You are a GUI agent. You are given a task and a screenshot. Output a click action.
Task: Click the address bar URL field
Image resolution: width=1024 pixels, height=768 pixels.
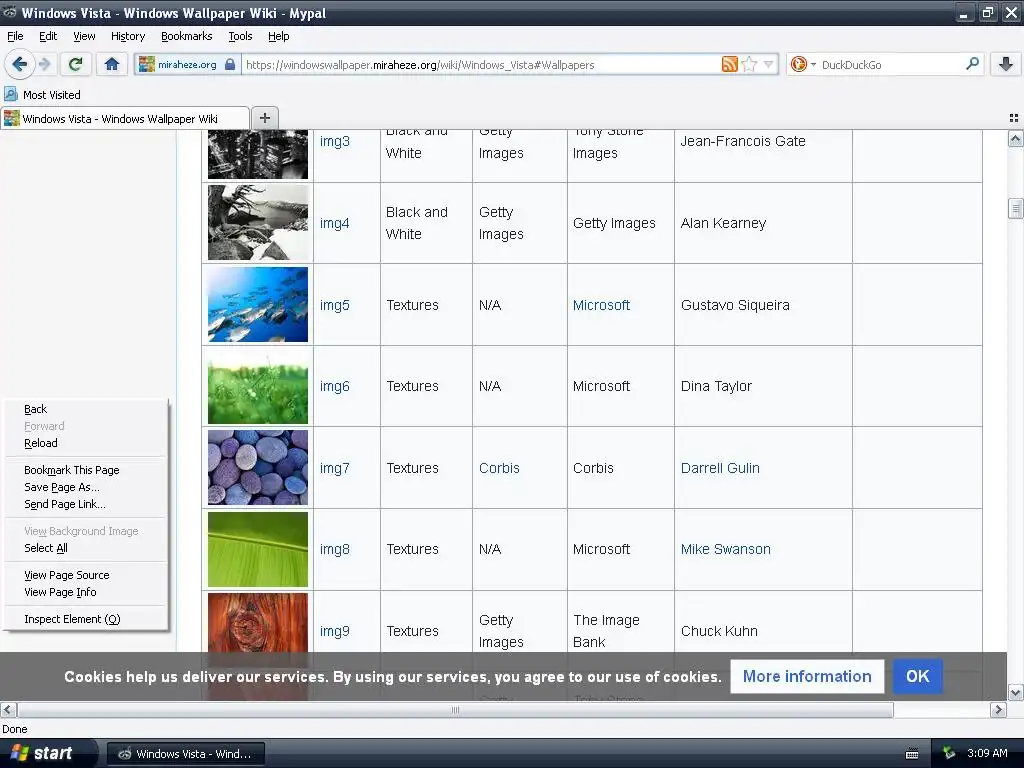tap(481, 65)
